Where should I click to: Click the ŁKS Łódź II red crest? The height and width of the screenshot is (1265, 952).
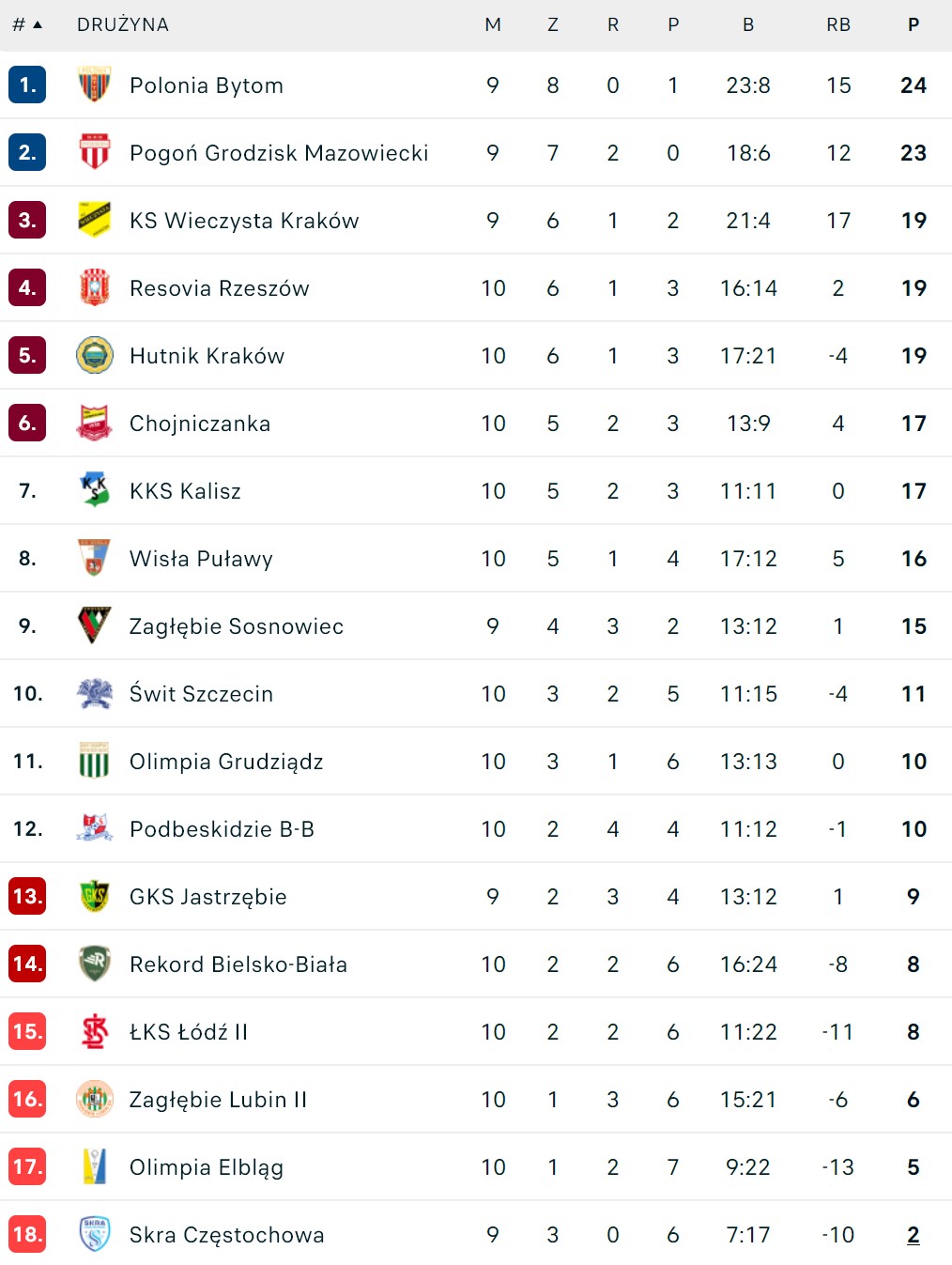click(94, 1031)
